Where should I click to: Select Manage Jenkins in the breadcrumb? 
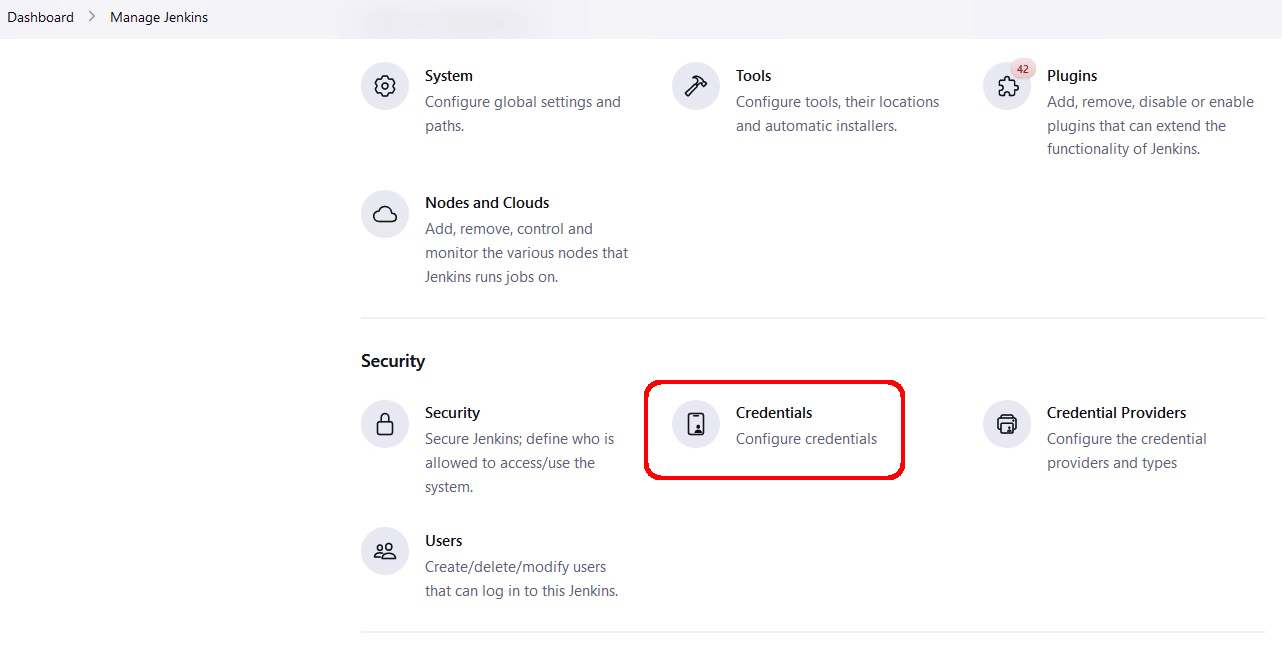coord(159,17)
